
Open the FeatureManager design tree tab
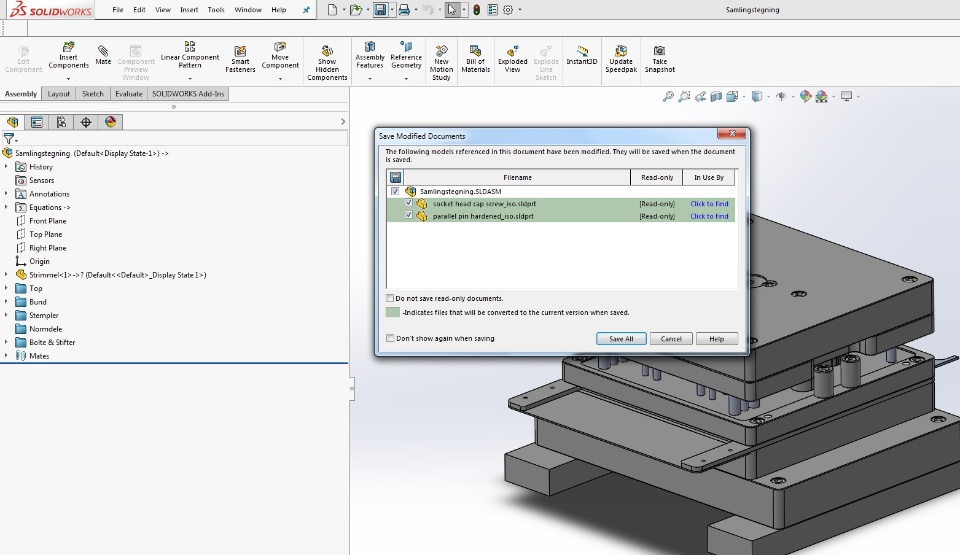coord(13,122)
